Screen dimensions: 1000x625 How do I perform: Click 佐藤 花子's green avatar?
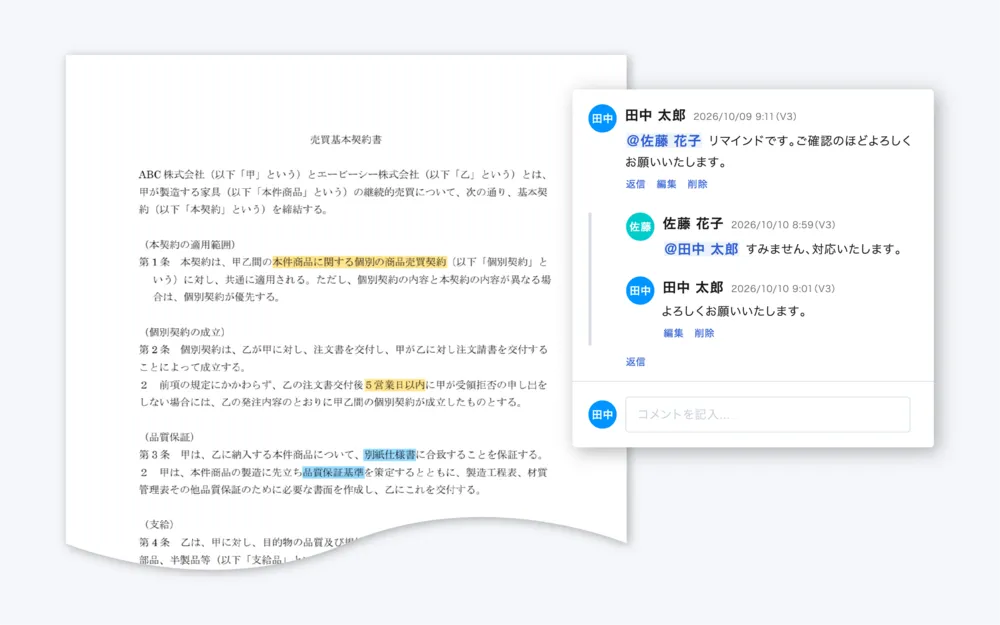point(640,226)
